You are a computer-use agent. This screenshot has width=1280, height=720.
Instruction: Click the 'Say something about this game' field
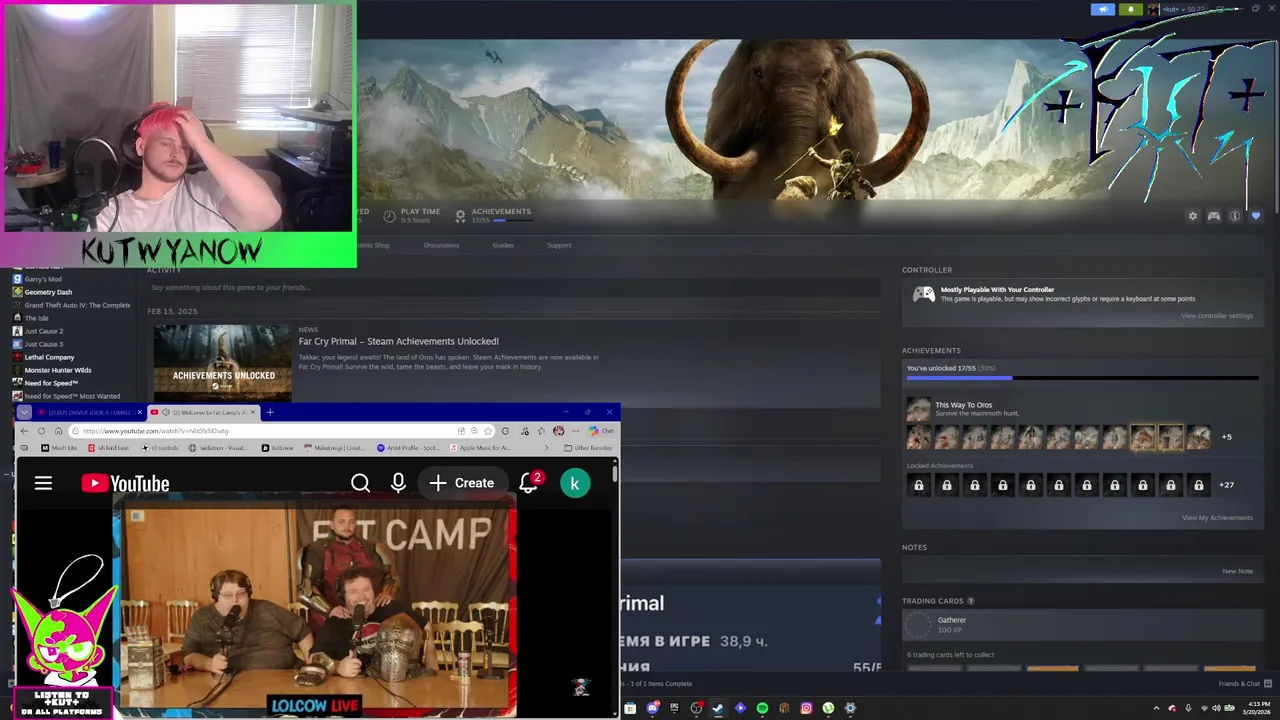(514, 287)
